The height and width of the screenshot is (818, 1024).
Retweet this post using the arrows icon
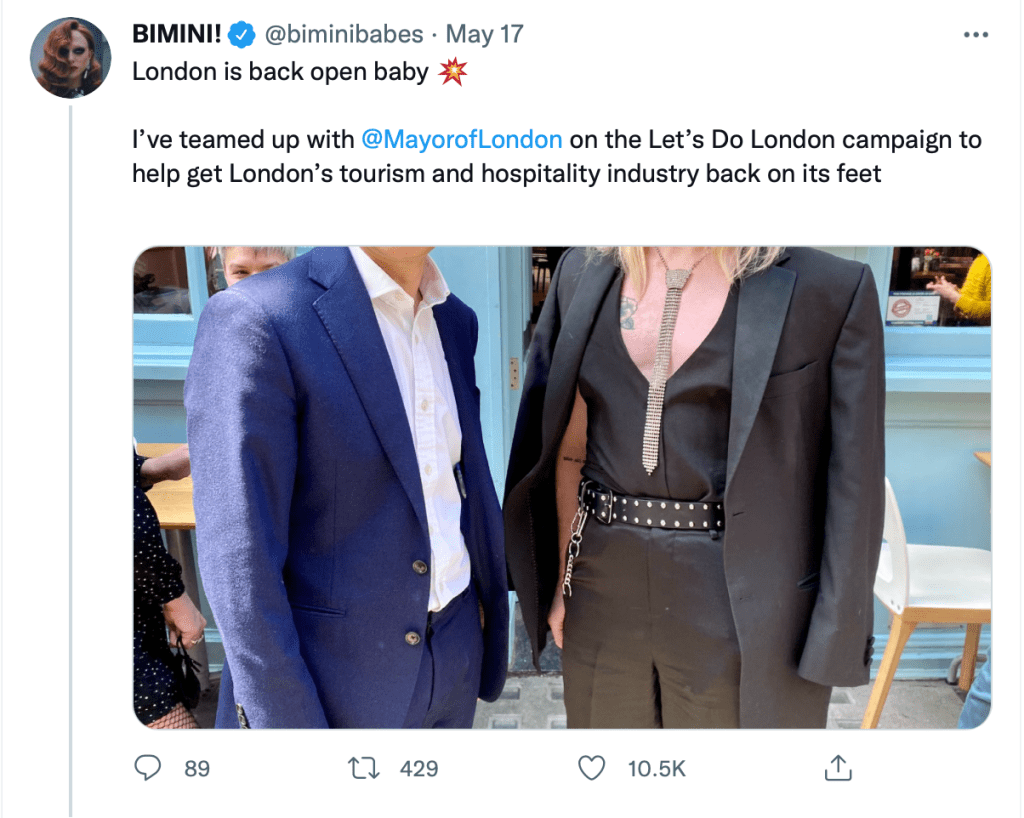363,767
